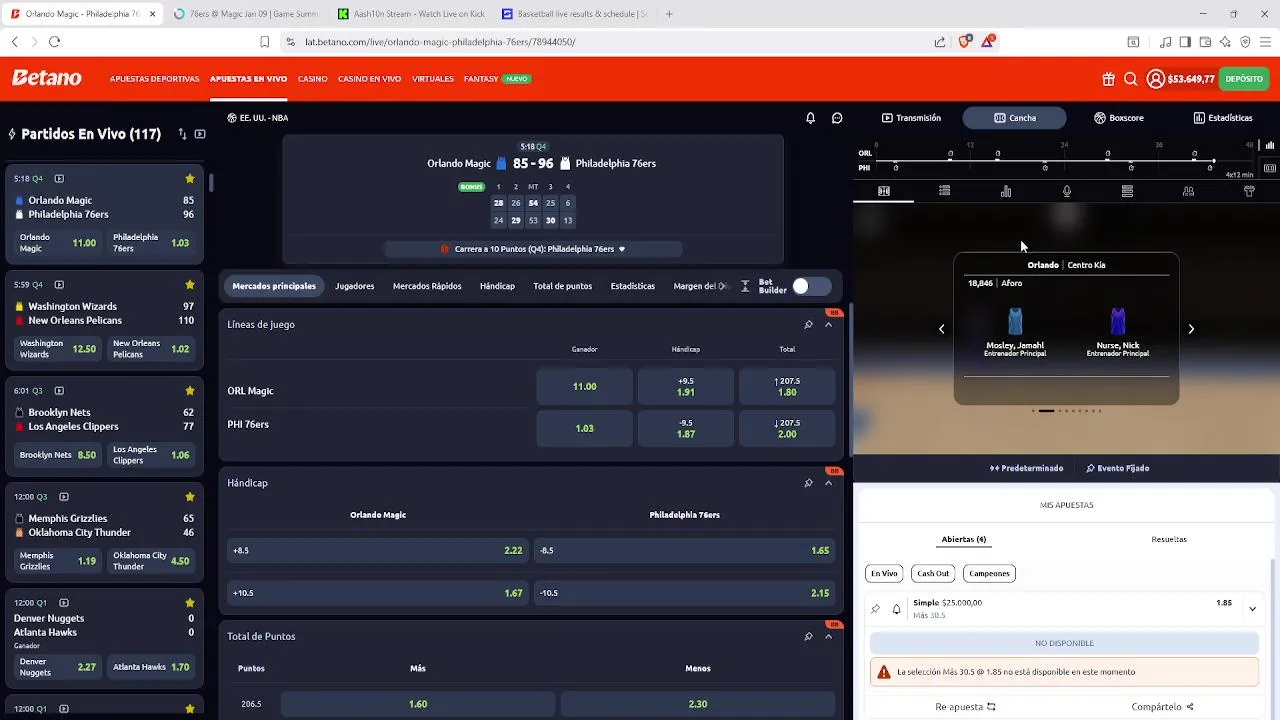Select the players lineup icon
The height and width of the screenshot is (720, 1280).
1188,191
